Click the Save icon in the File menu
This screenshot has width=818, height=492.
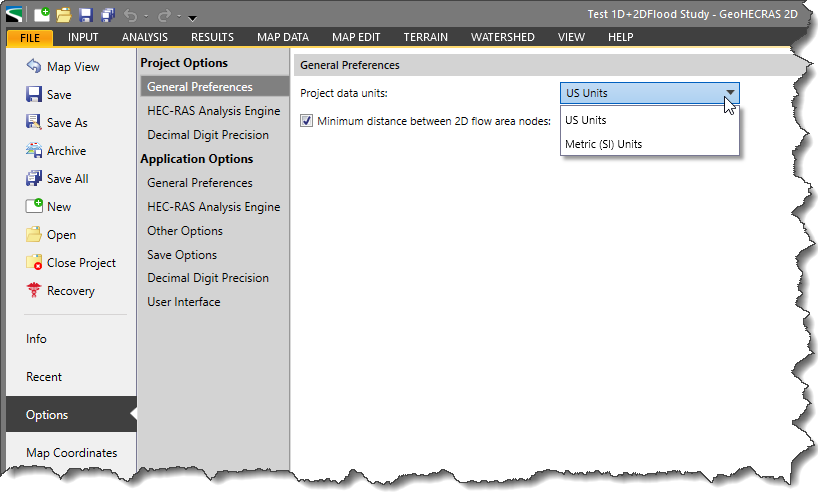pyautogui.click(x=34, y=94)
